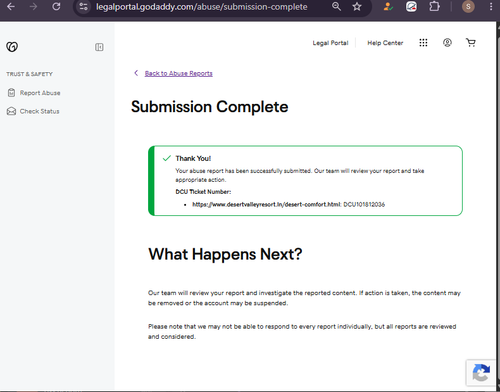Click the Check Status envelope icon
The width and height of the screenshot is (500, 392).
click(11, 111)
